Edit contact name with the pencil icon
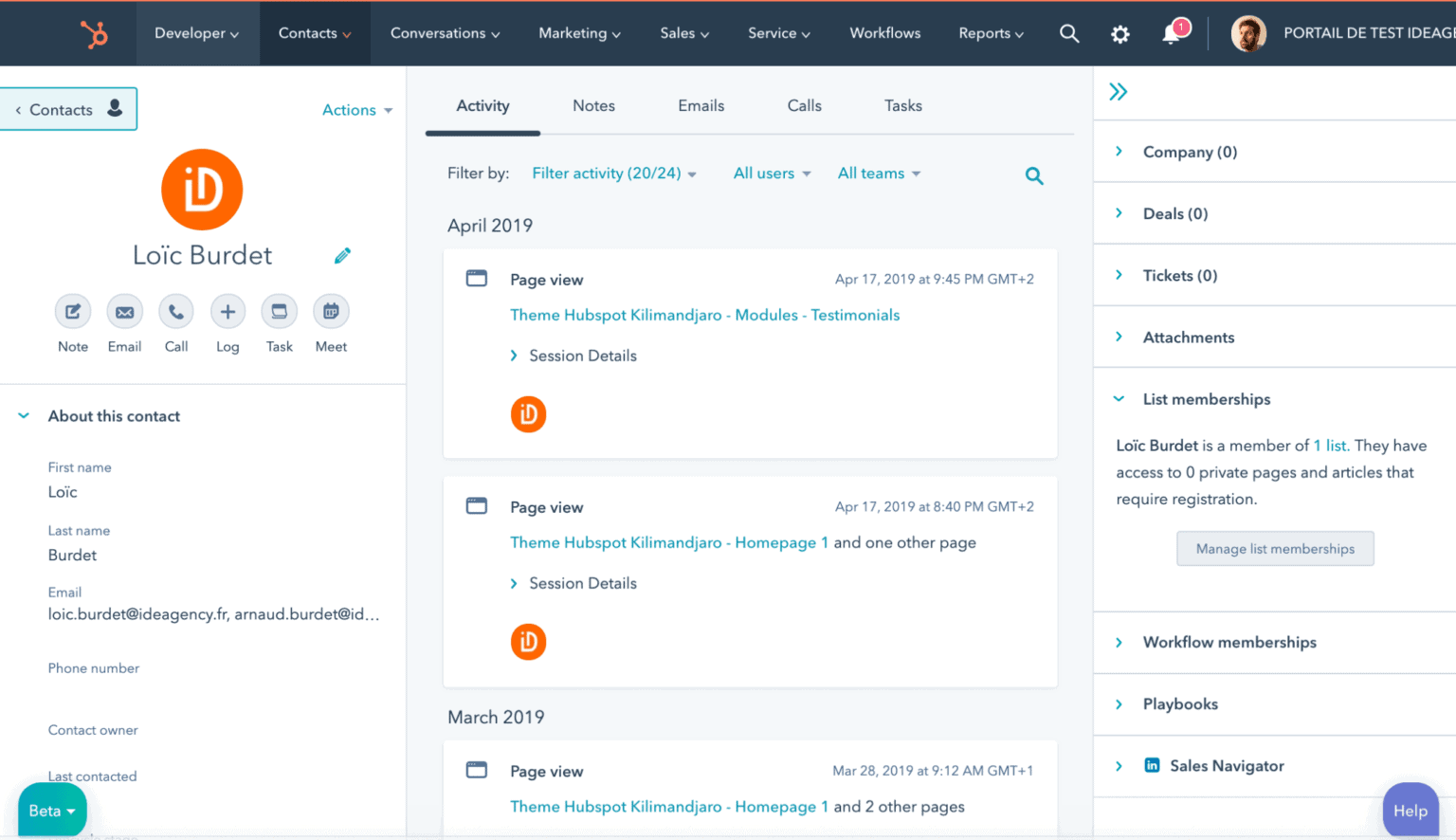Image resolution: width=1456 pixels, height=840 pixels. click(342, 256)
